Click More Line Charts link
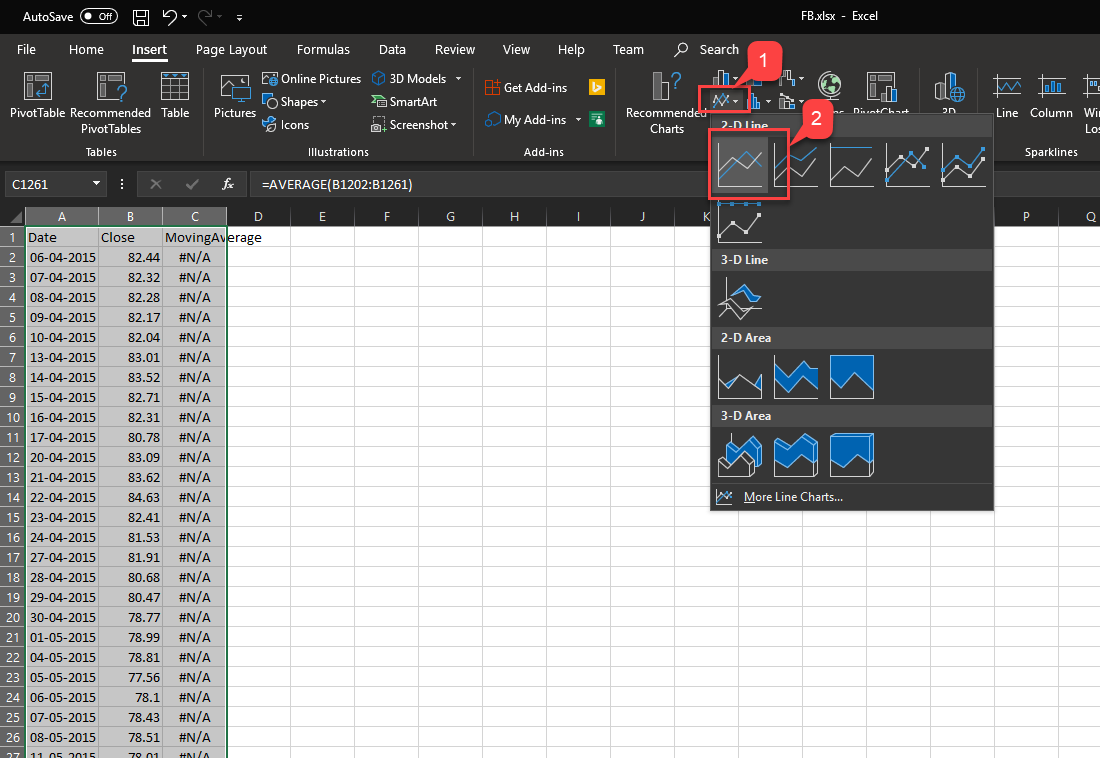This screenshot has width=1100, height=758. pyautogui.click(x=792, y=497)
